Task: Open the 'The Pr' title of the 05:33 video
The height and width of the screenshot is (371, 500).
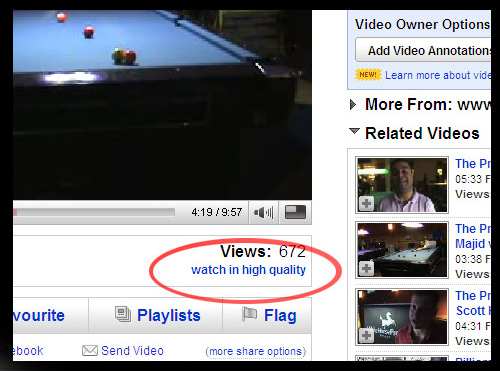Action: 473,164
